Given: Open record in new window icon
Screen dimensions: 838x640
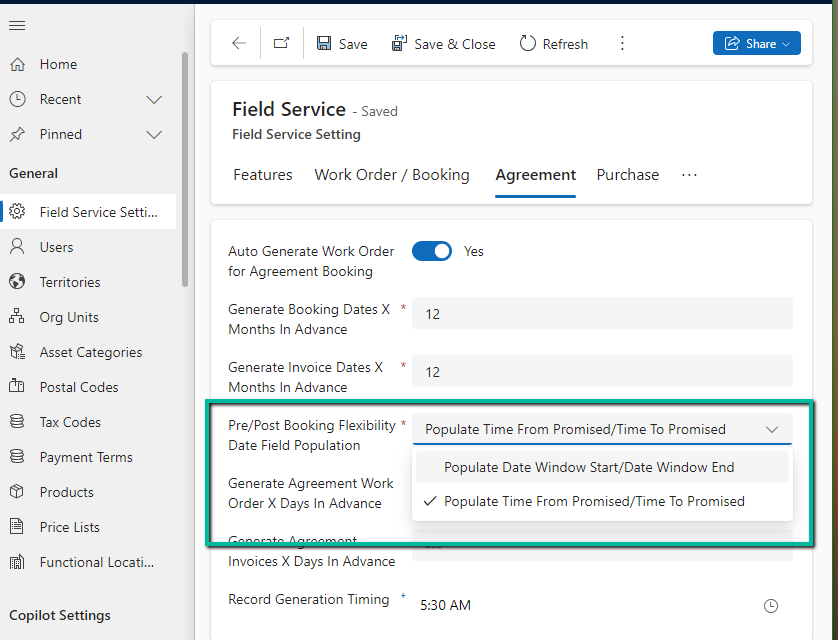Looking at the screenshot, I should [x=282, y=43].
